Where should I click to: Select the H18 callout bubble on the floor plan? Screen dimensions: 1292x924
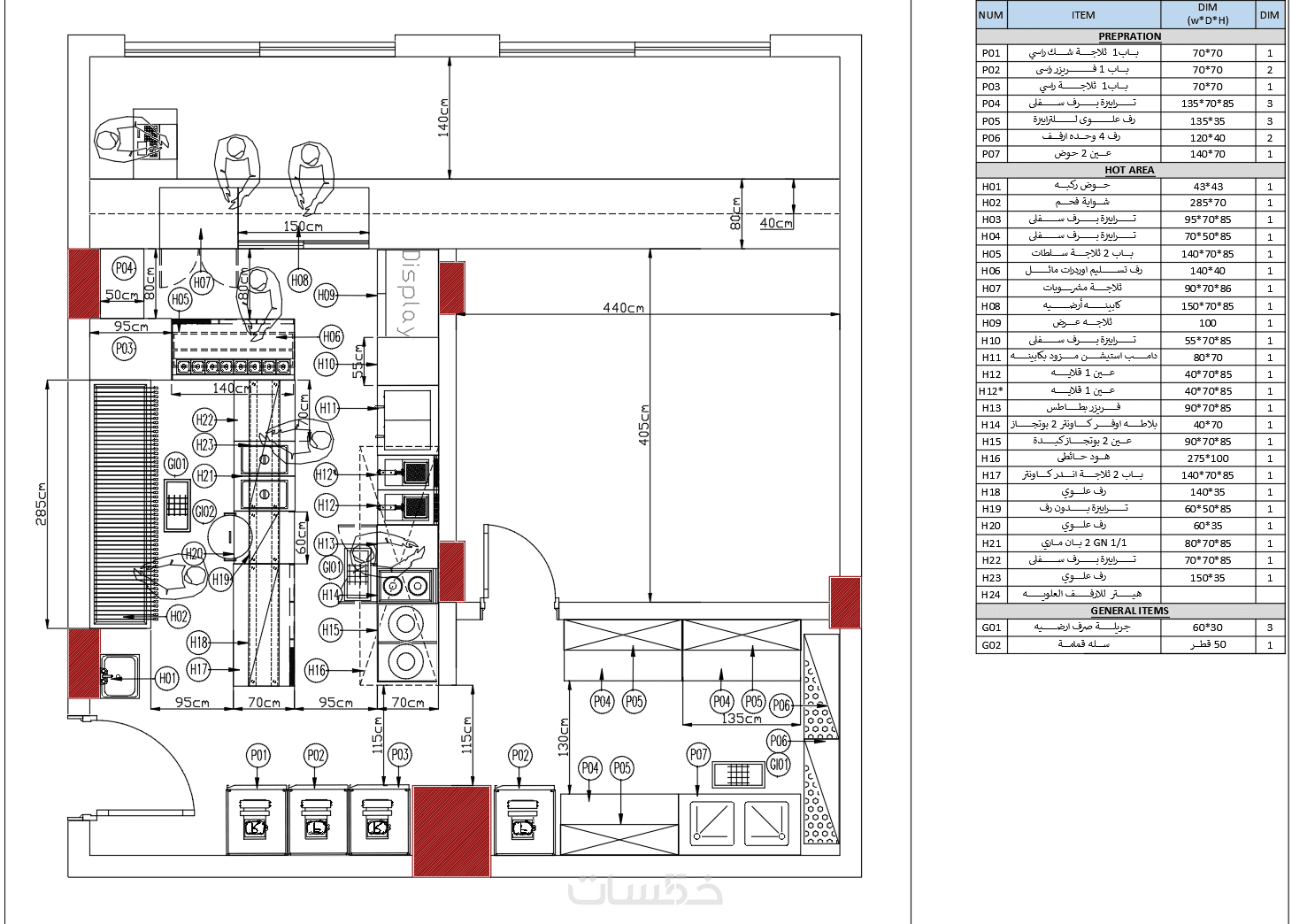tap(199, 643)
